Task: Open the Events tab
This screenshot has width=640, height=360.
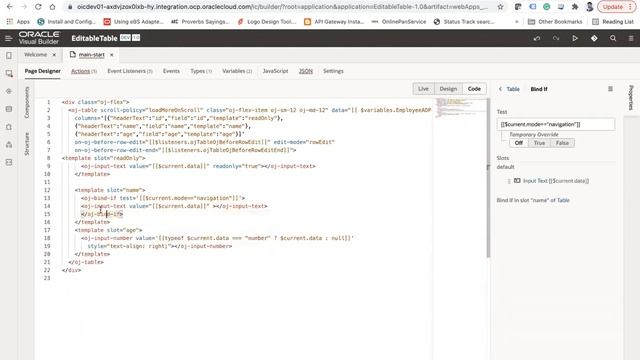Action: click(171, 71)
